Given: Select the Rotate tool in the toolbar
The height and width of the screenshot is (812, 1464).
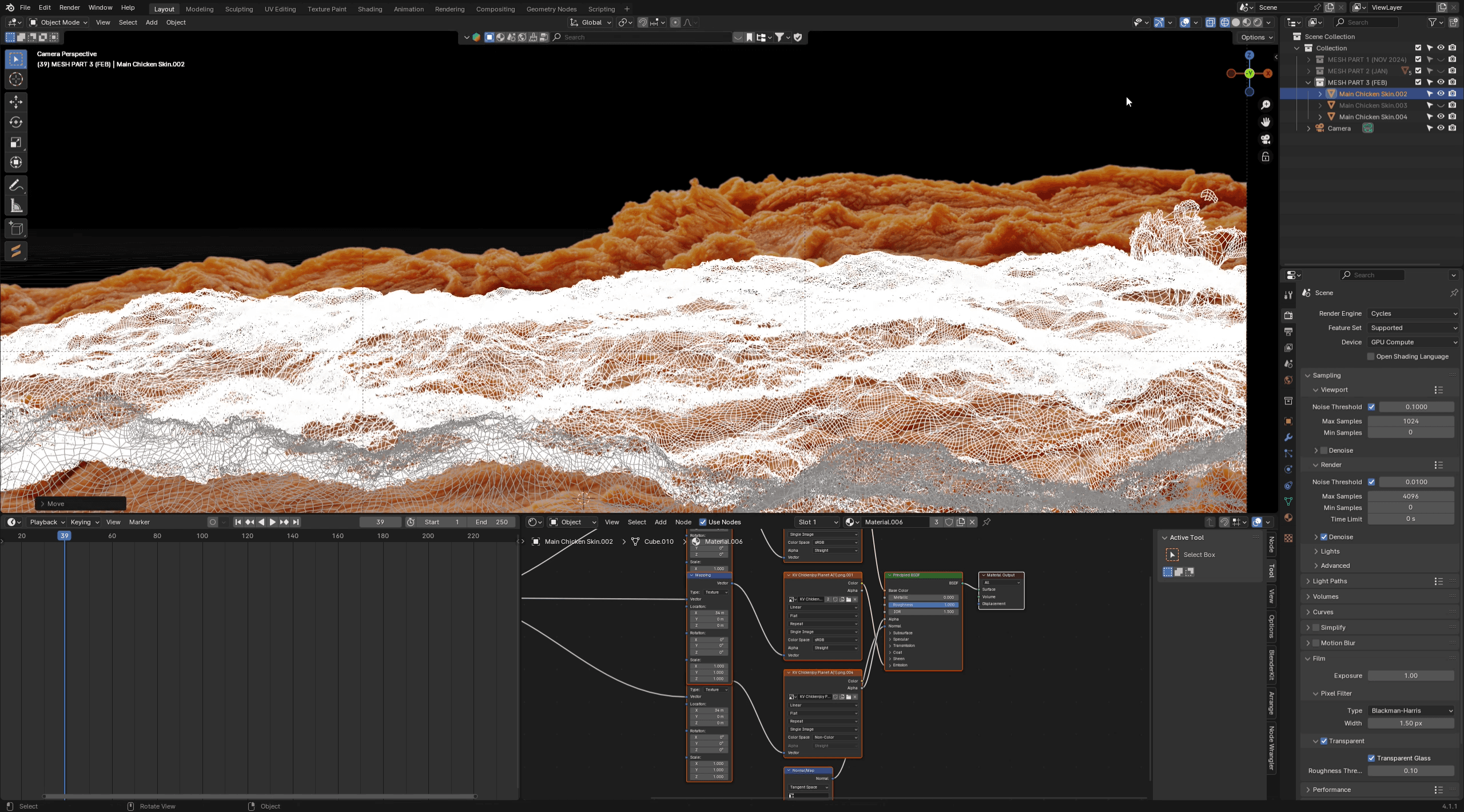Looking at the screenshot, I should (x=15, y=122).
